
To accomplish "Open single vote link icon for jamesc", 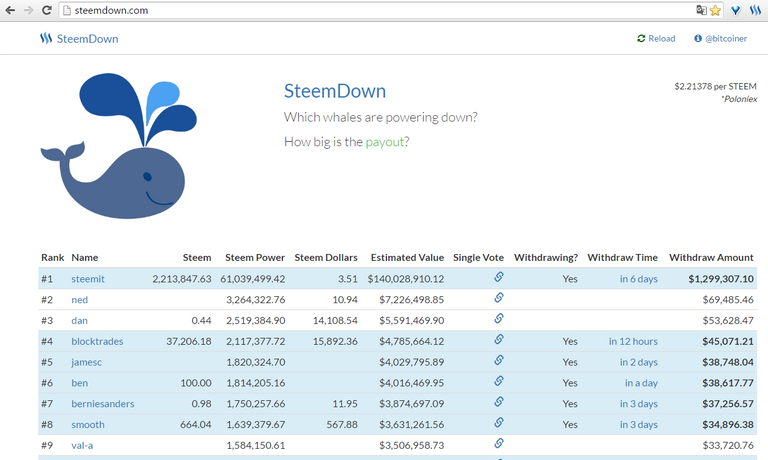I will (x=499, y=360).
